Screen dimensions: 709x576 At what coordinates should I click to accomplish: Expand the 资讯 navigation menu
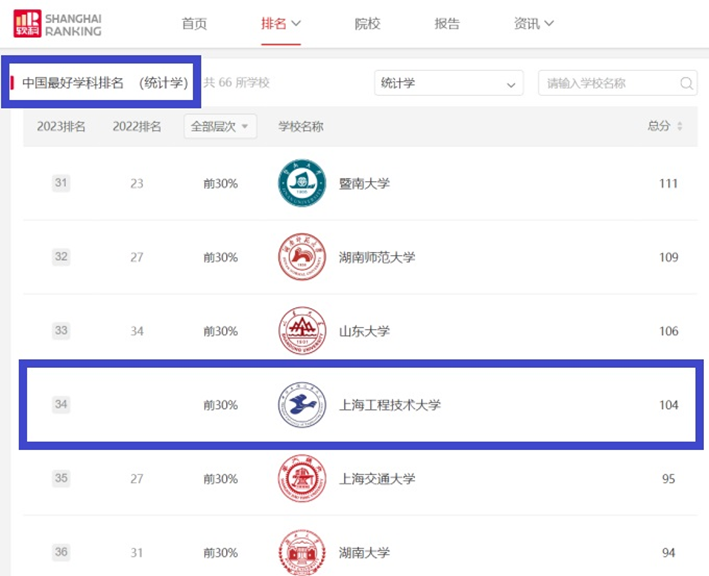coord(533,24)
